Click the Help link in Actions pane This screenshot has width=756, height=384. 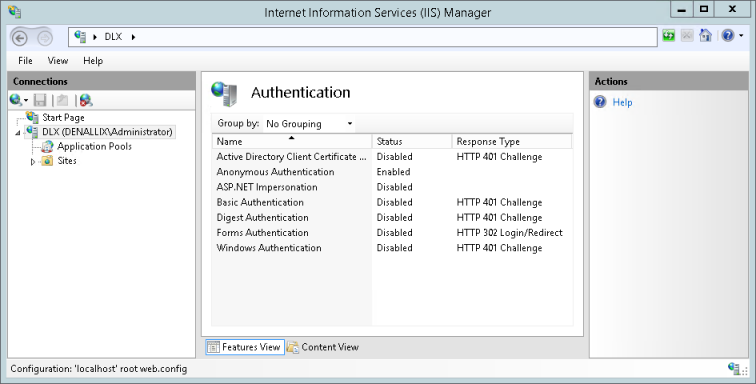pos(622,102)
